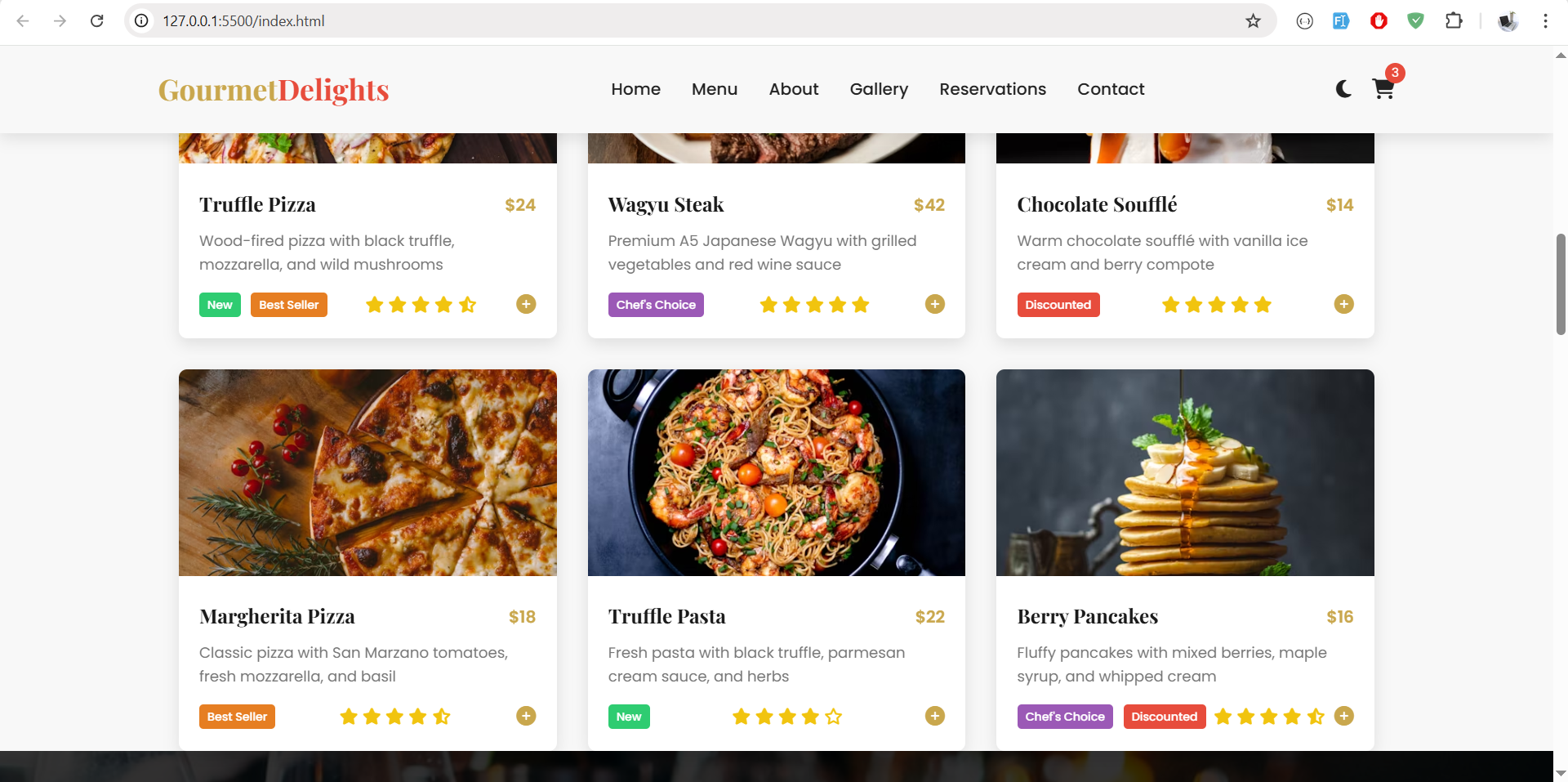Add Margherita Pizza using its plus icon
This screenshot has height=782, width=1568.
click(526, 716)
